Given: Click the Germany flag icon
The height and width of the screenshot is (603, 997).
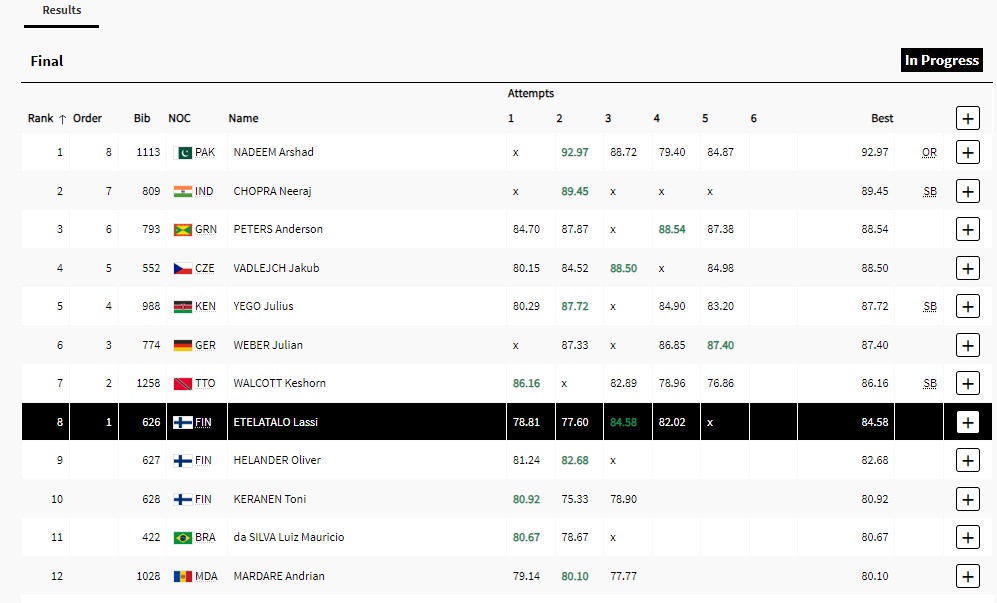Looking at the screenshot, I should point(182,345).
